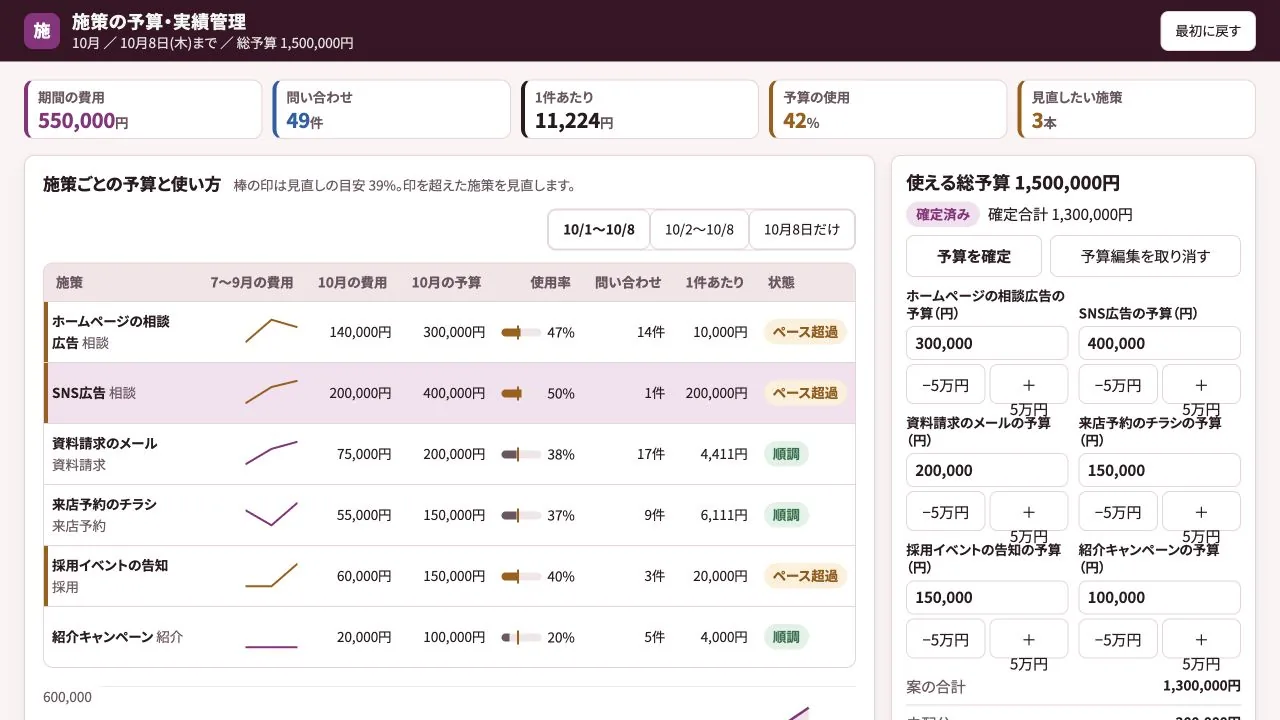Decrease 来店予約のチラシ budget with −5万円
The width and height of the screenshot is (1280, 720).
pyautogui.click(x=1118, y=512)
